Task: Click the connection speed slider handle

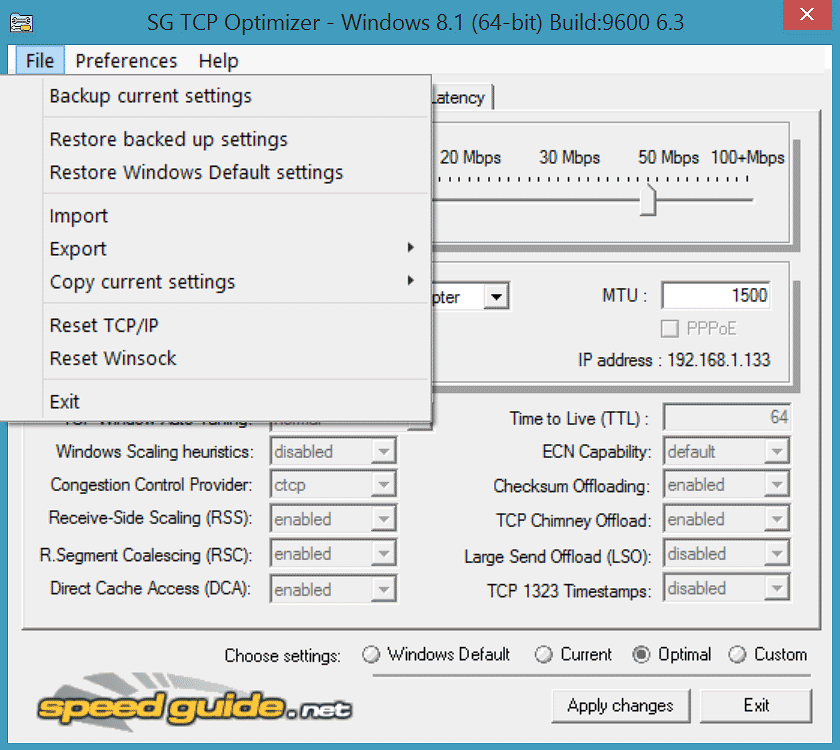Action: pos(648,200)
